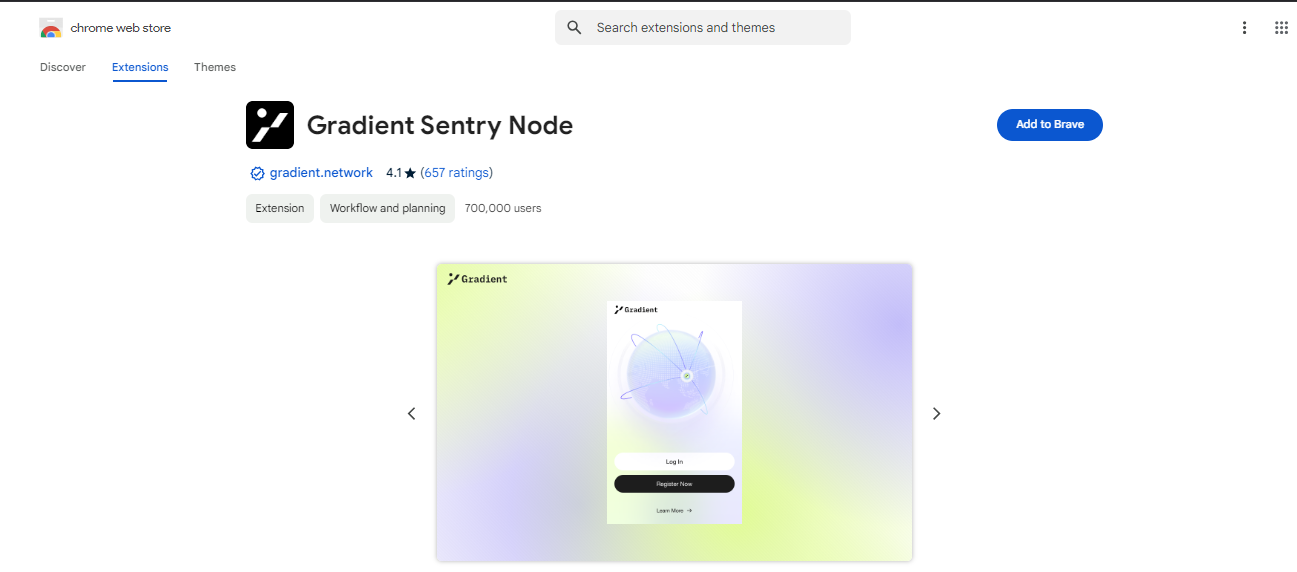Show previous screenshot with left arrow
1297x572 pixels.
(411, 413)
